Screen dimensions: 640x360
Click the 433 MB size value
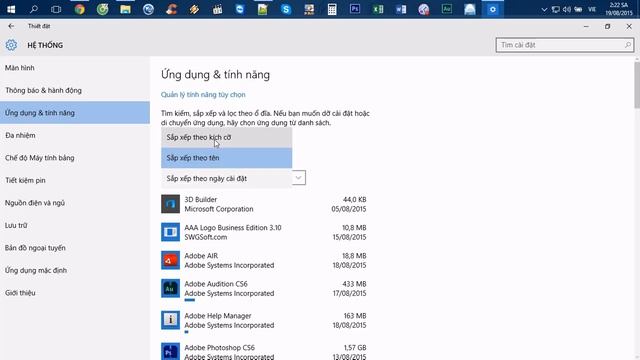tap(354, 284)
